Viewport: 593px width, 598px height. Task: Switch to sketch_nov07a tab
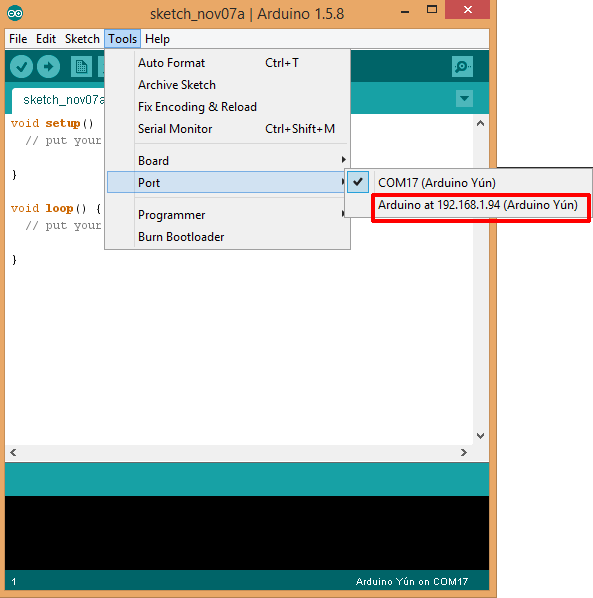[x=59, y=100]
